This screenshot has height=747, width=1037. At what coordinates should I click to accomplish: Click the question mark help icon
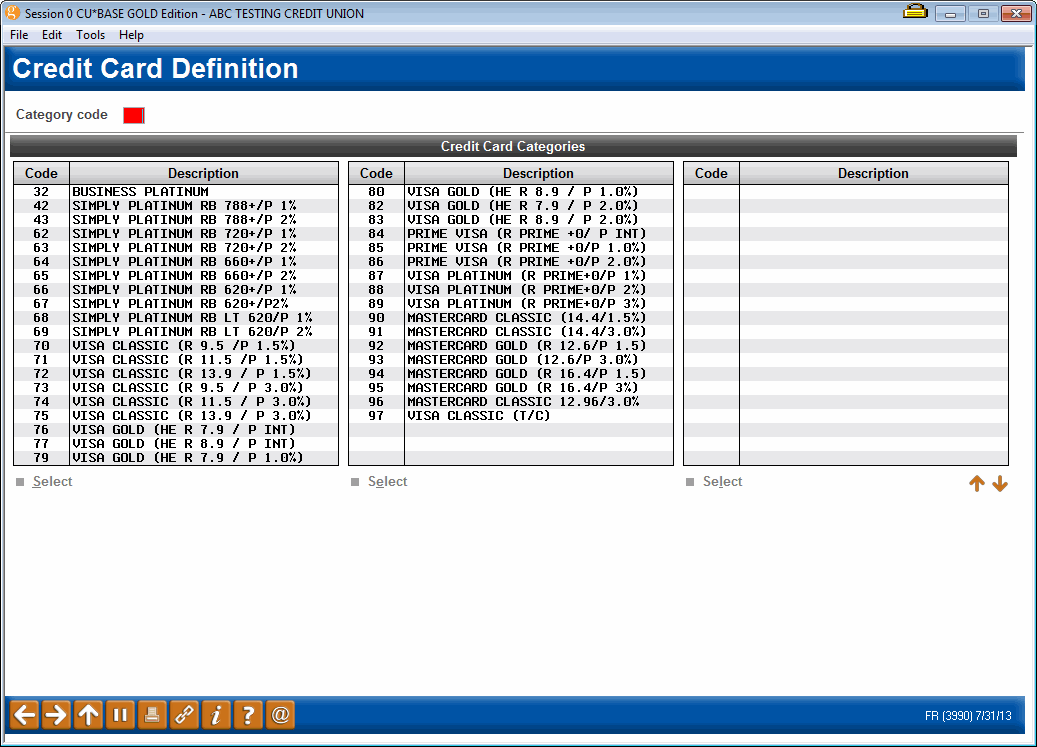click(x=248, y=714)
